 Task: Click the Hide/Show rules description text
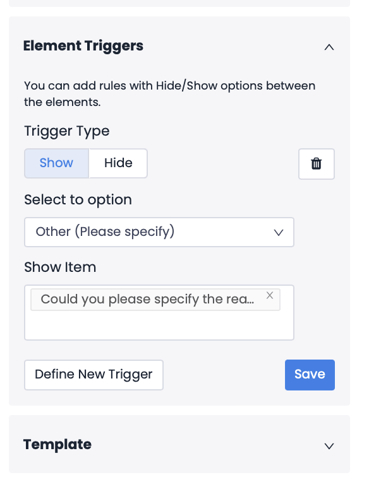tap(169, 94)
